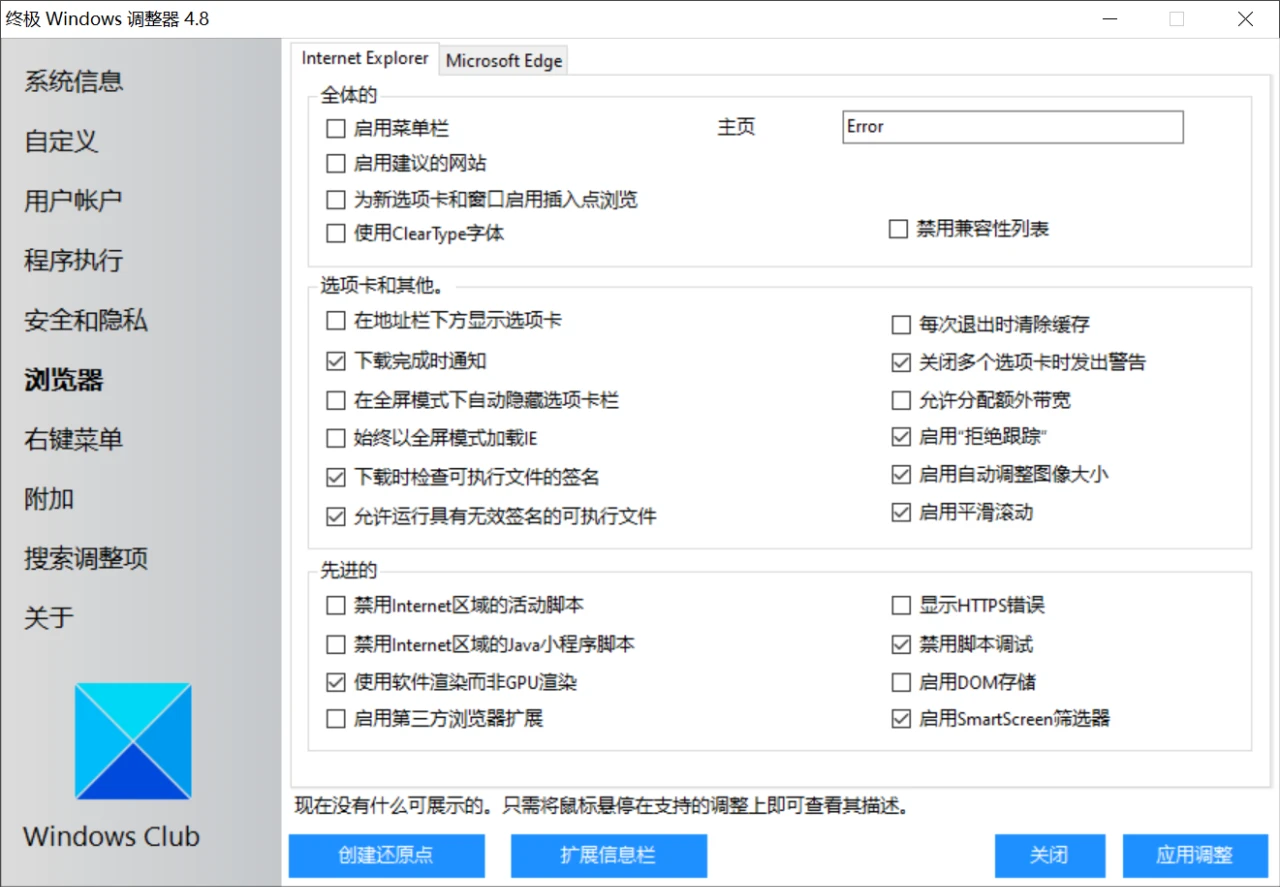Close the window with the X button
This screenshot has height=887, width=1280.
point(1245,19)
